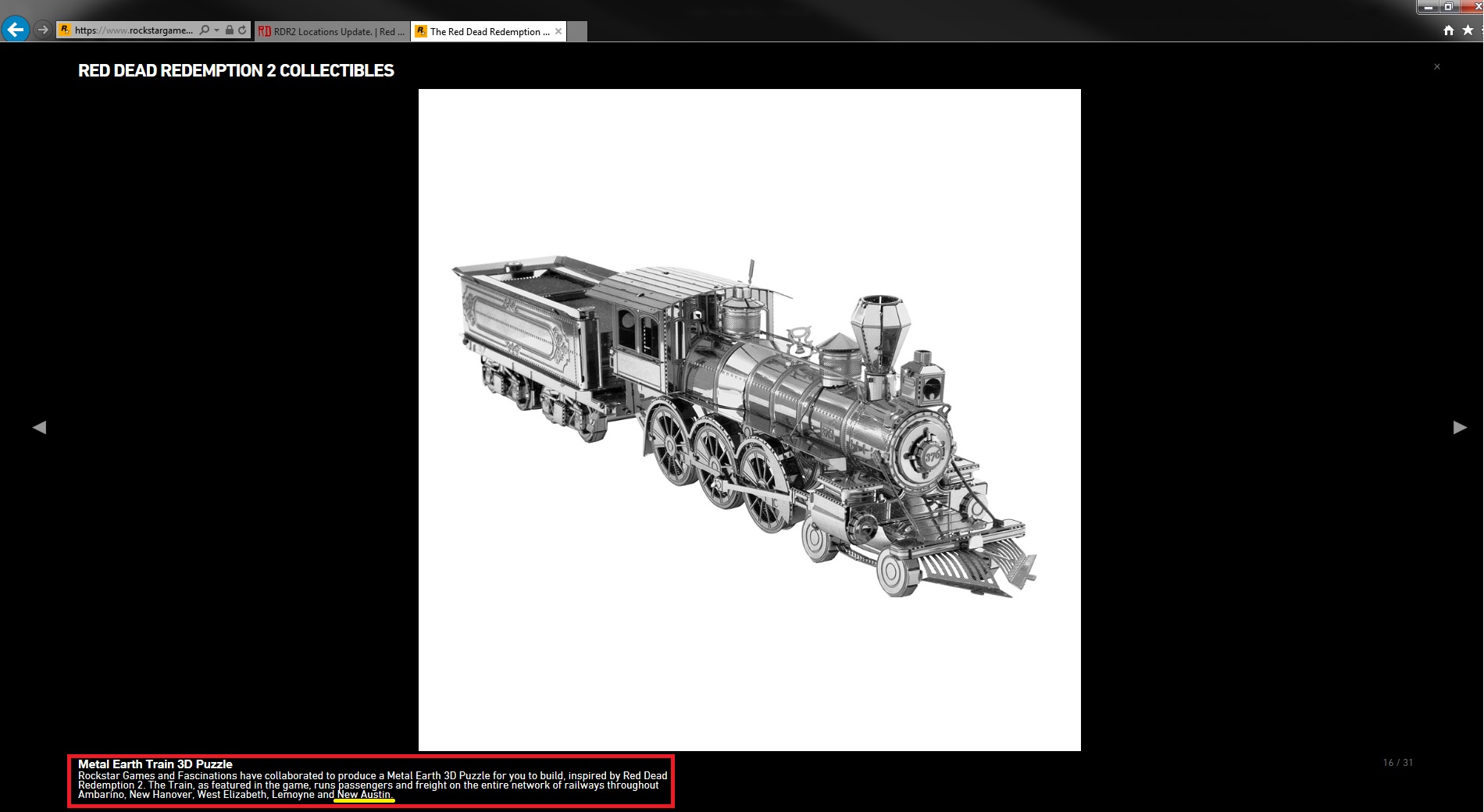Click the blue browser Back button
1484x812 pixels.
(16, 30)
